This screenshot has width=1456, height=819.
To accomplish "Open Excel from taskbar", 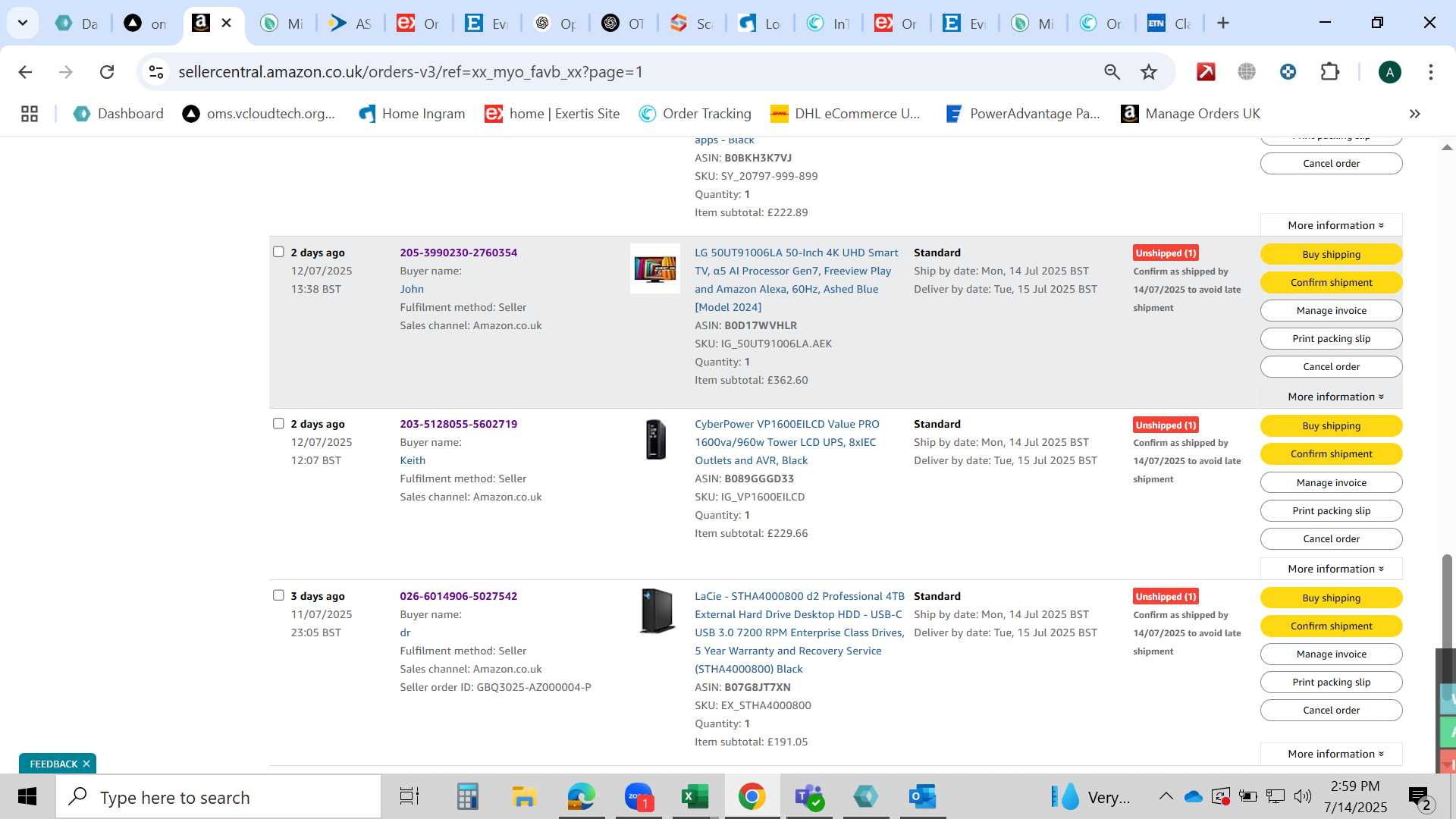I will [695, 797].
